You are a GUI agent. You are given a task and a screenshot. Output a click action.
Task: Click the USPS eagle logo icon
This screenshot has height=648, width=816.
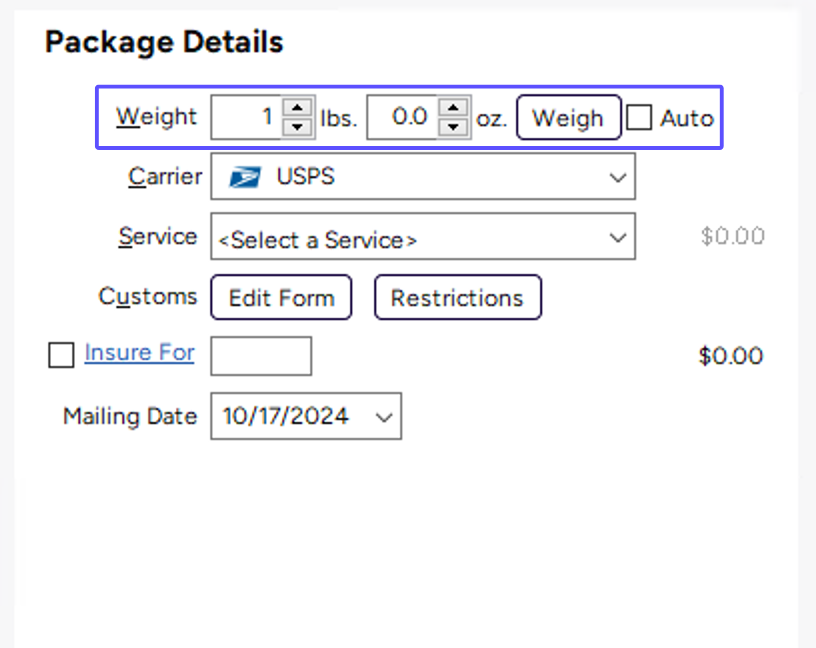pyautogui.click(x=245, y=177)
